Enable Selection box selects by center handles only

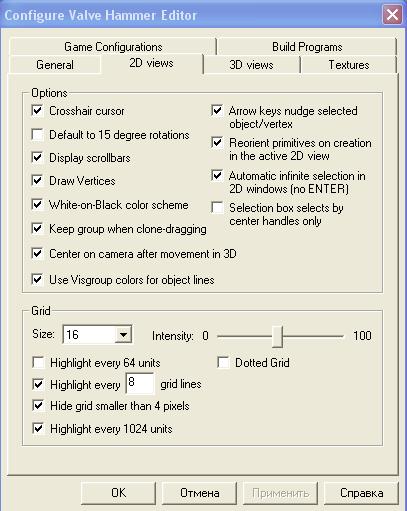(x=217, y=207)
